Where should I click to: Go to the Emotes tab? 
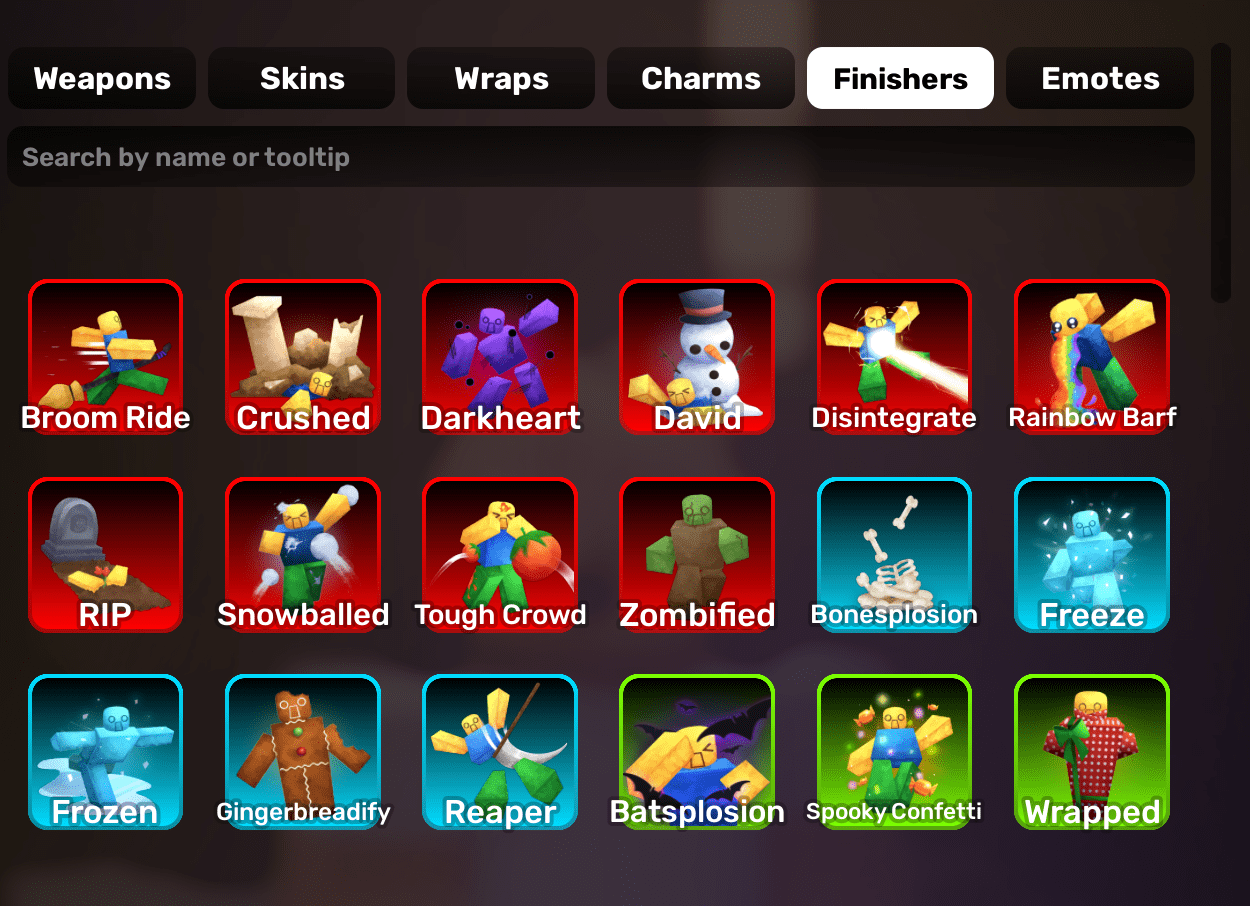point(1100,78)
